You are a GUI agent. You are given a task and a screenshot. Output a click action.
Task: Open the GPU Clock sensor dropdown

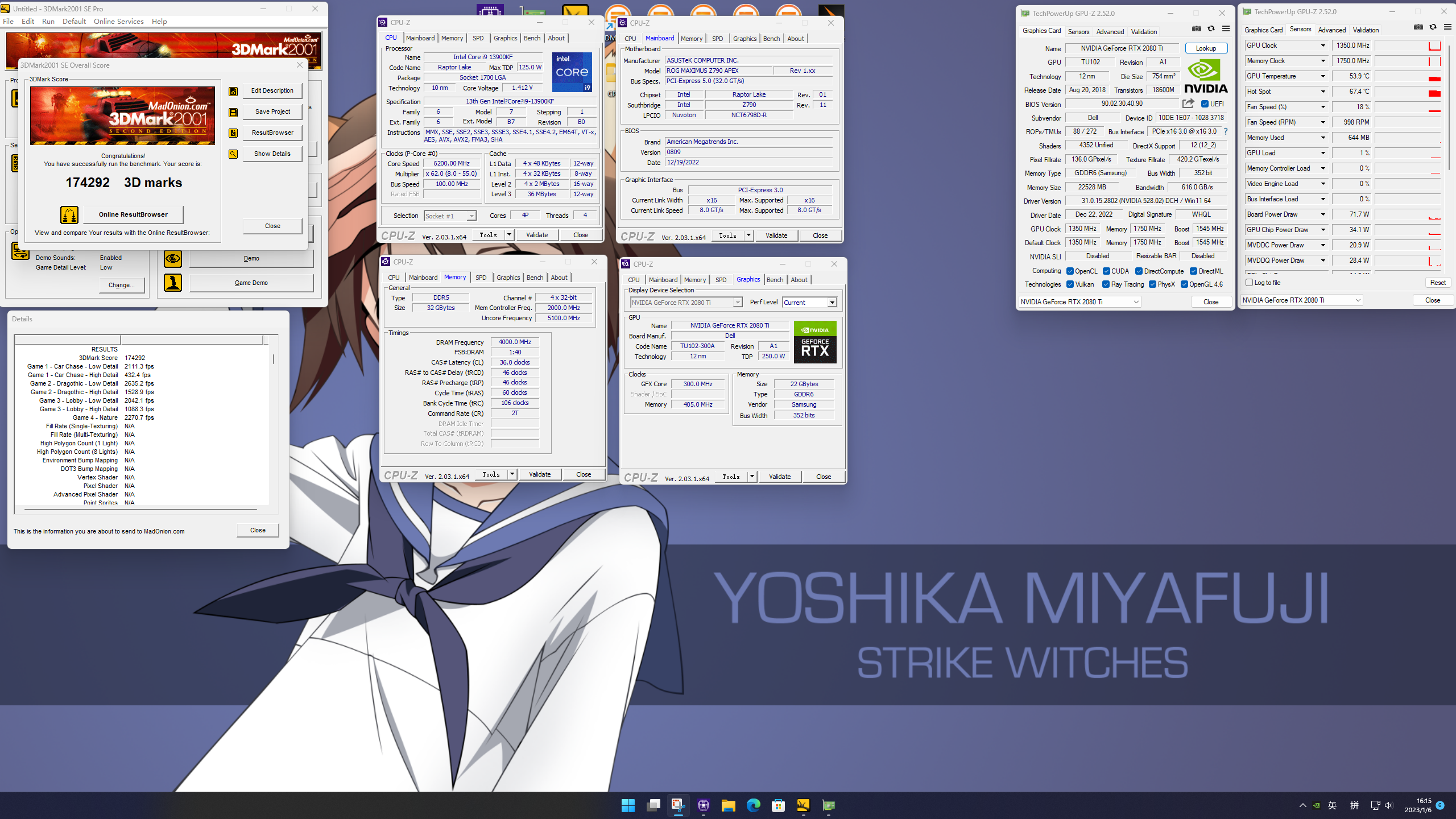tap(1323, 45)
